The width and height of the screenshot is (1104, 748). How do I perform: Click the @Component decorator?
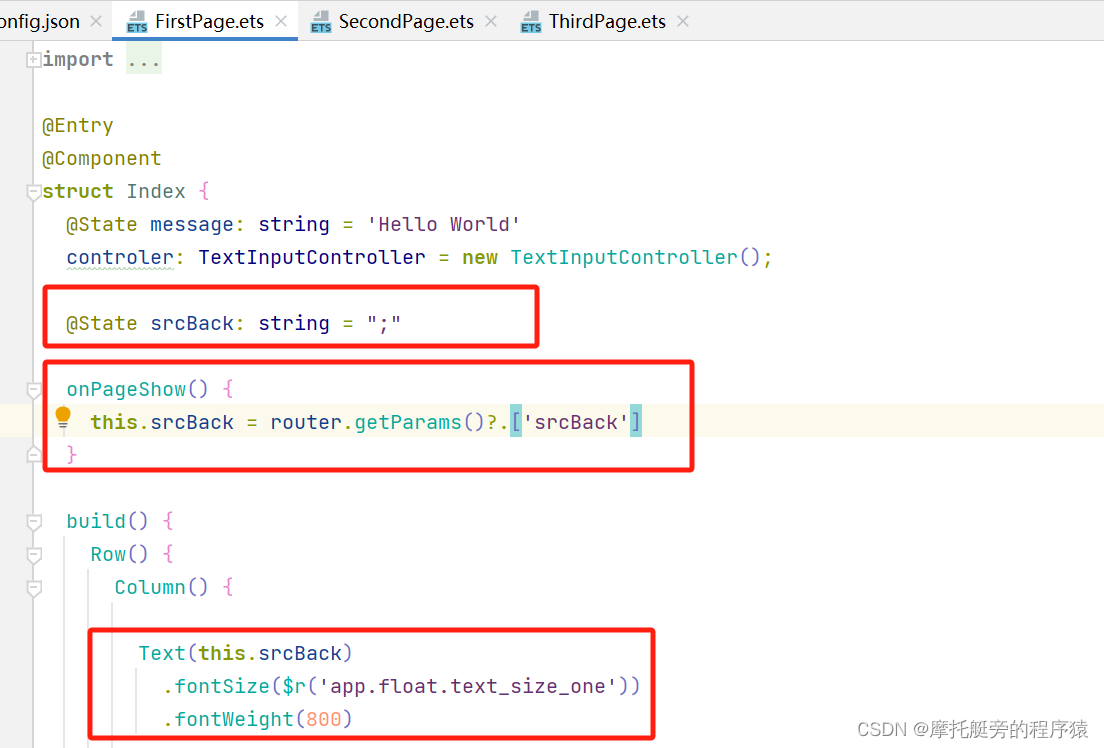tap(101, 158)
